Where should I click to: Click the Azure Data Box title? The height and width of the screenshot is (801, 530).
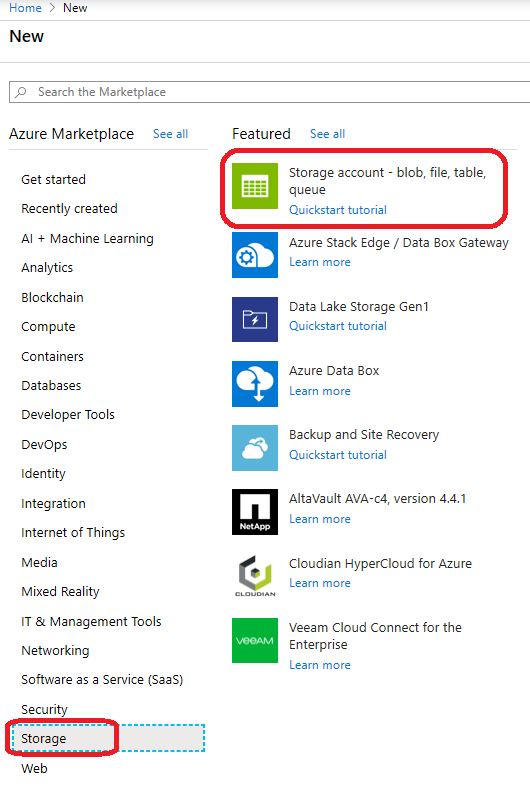pos(334,371)
